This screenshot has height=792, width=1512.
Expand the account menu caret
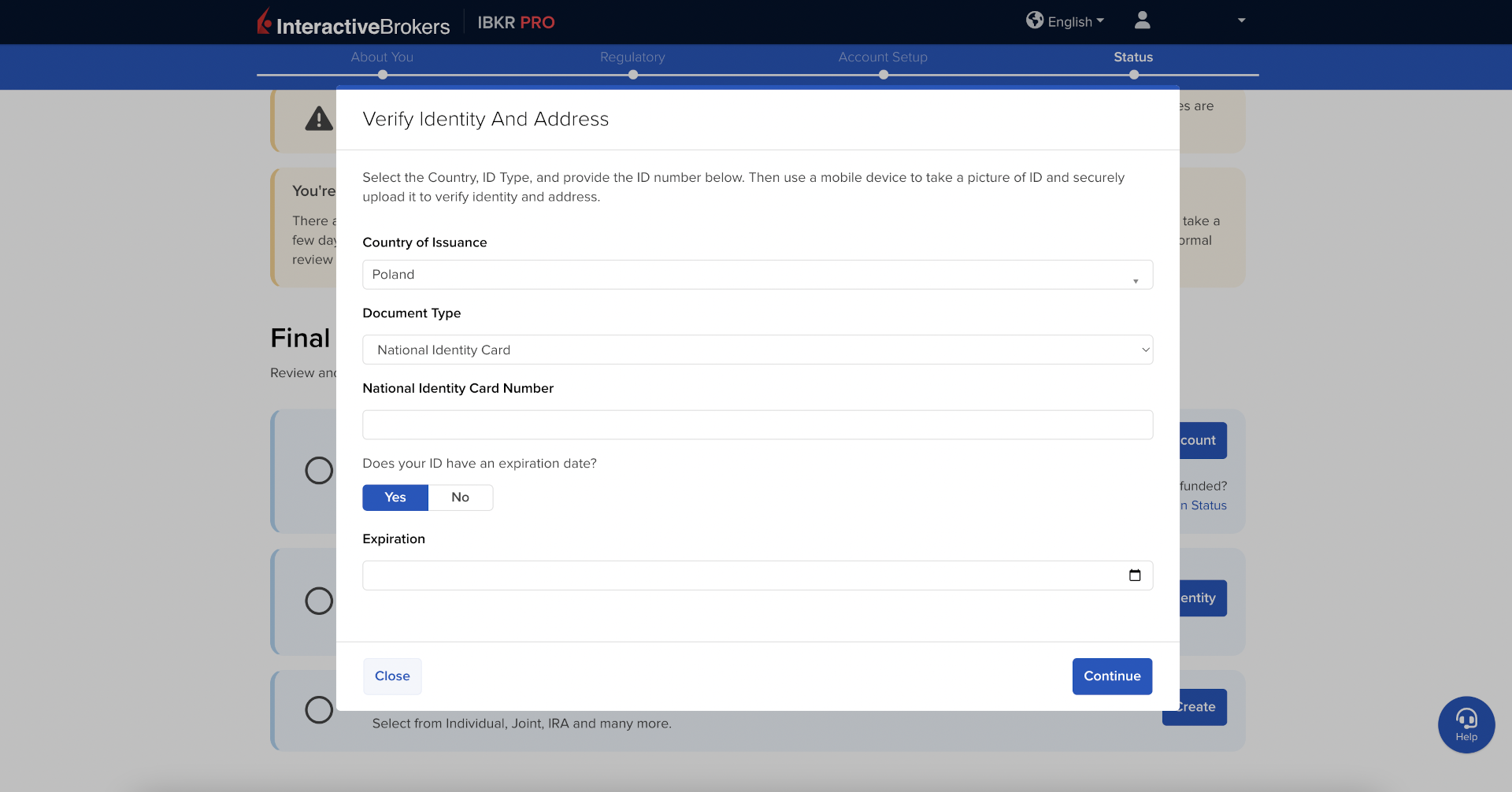click(1241, 20)
